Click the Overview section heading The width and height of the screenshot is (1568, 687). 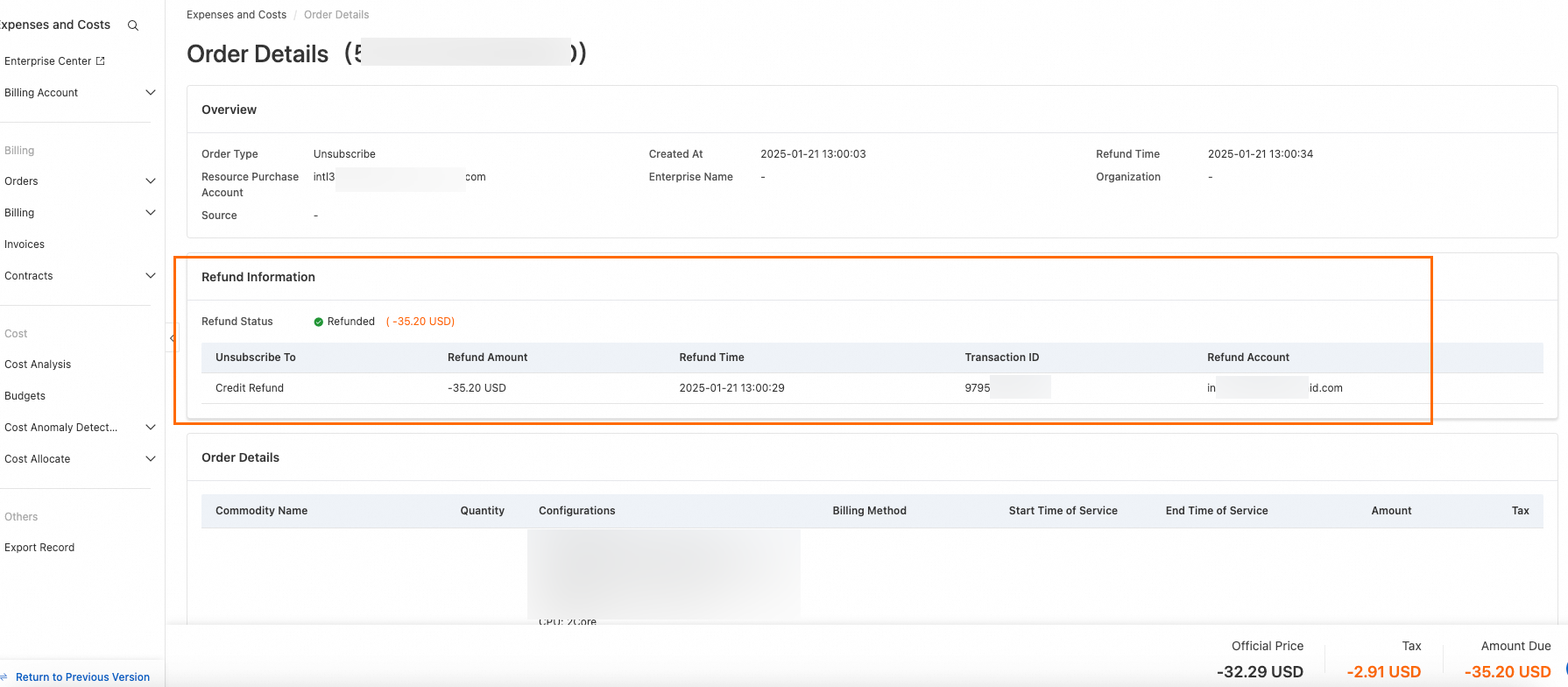click(x=229, y=110)
